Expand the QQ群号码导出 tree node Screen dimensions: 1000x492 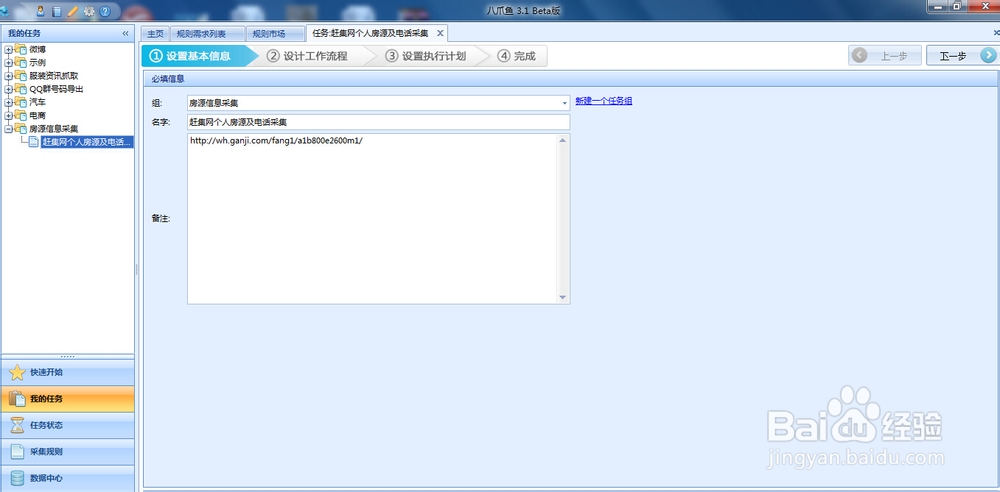tap(8, 89)
